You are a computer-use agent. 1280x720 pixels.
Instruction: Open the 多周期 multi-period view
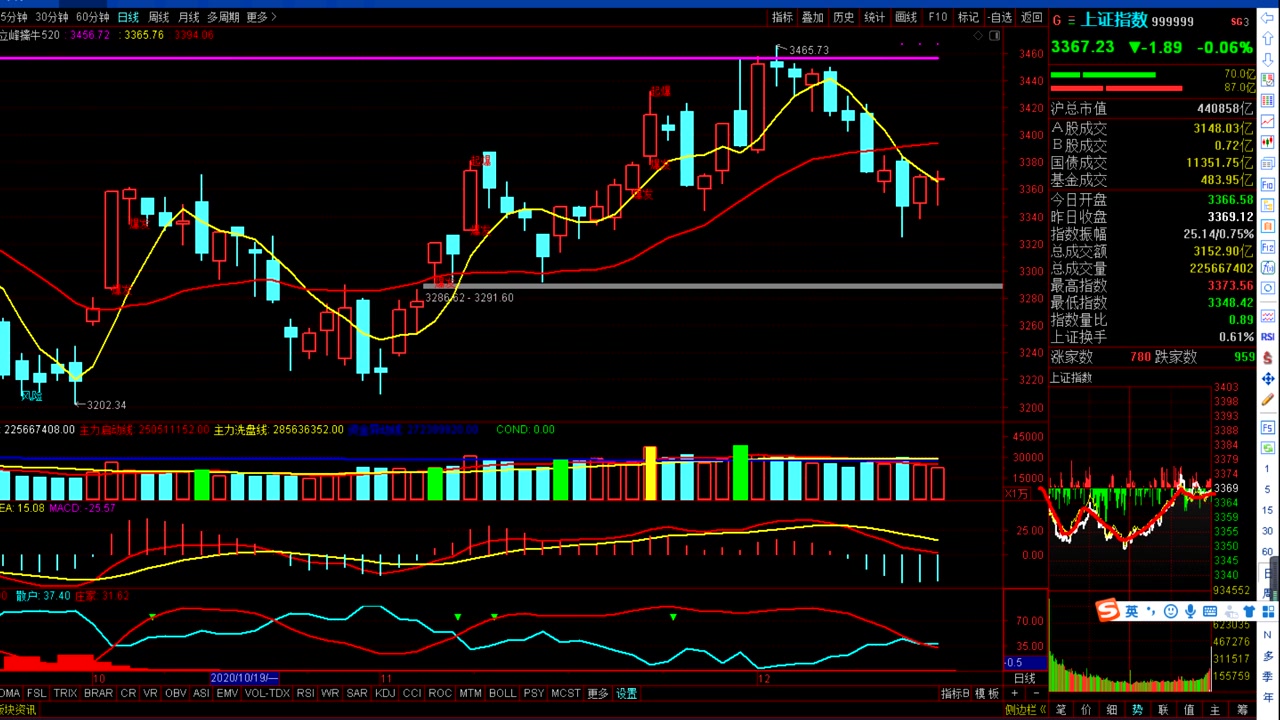[223, 17]
